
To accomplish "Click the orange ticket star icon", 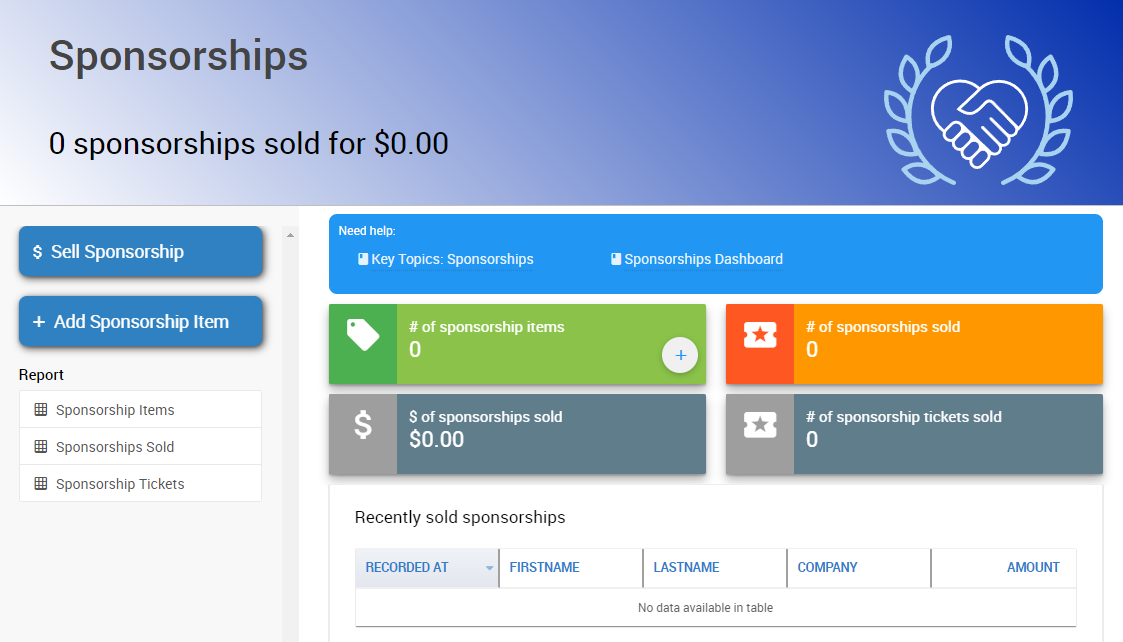I will [760, 335].
